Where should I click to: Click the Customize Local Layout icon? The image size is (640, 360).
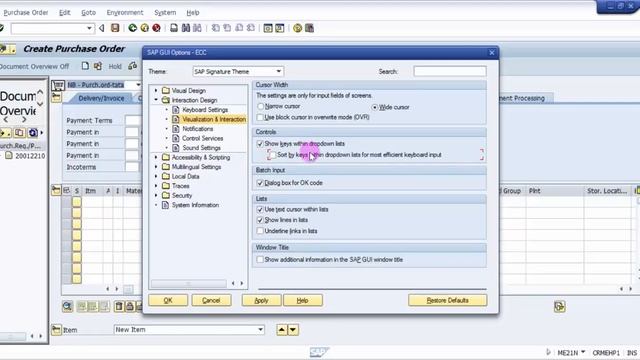pyautogui.click(x=309, y=28)
